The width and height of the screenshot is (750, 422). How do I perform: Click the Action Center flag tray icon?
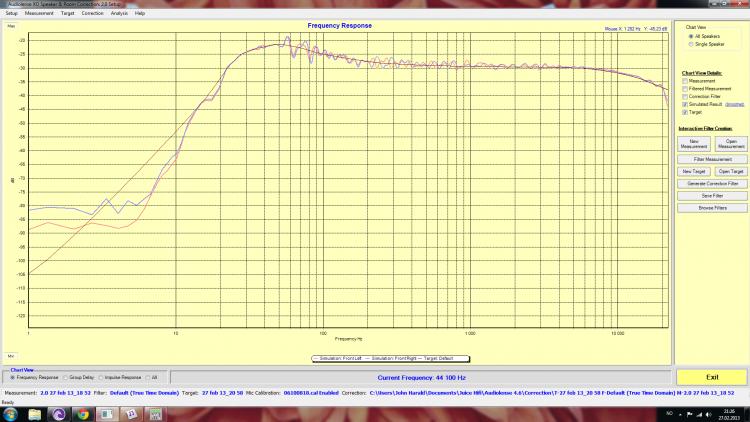689,414
